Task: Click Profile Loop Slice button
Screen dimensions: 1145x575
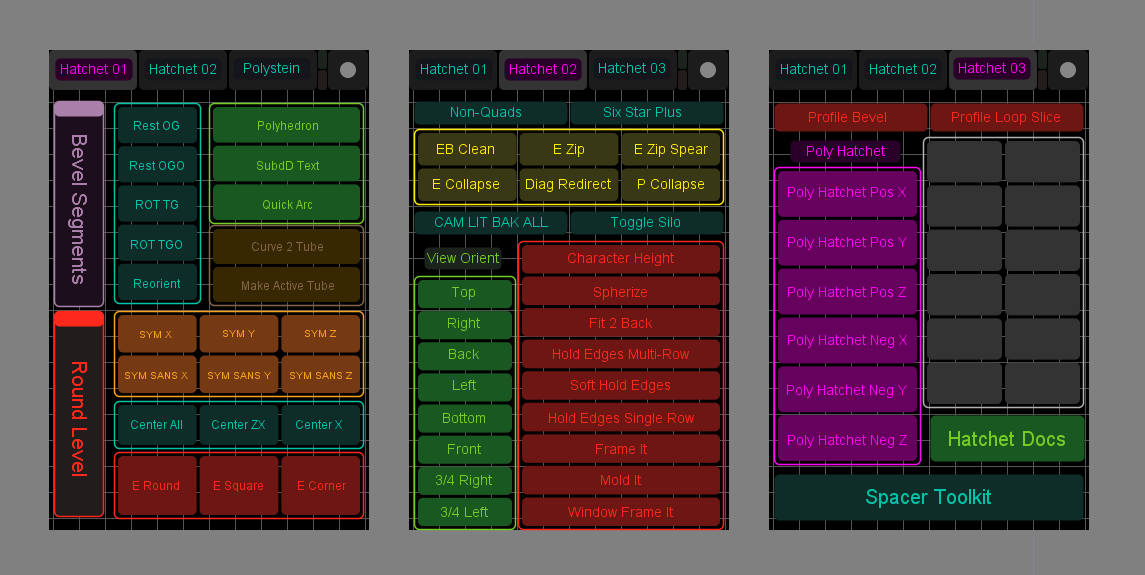Action: click(x=1006, y=118)
